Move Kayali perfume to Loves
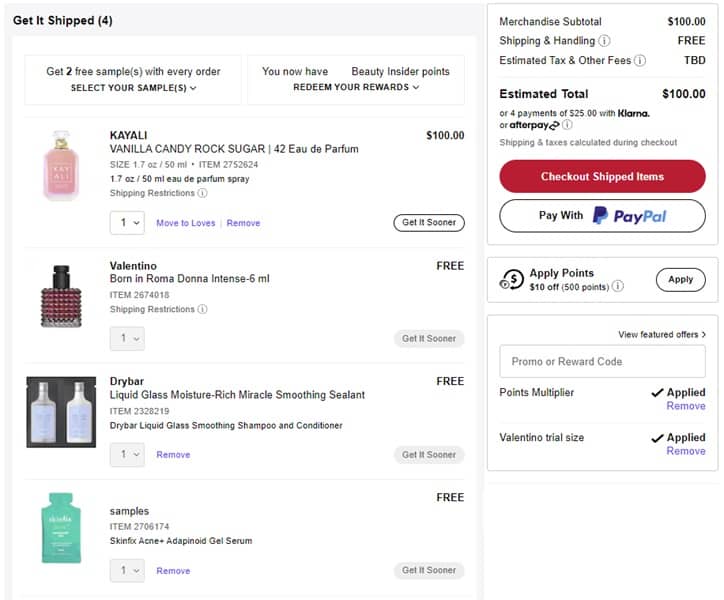This screenshot has width=724, height=600. point(185,224)
